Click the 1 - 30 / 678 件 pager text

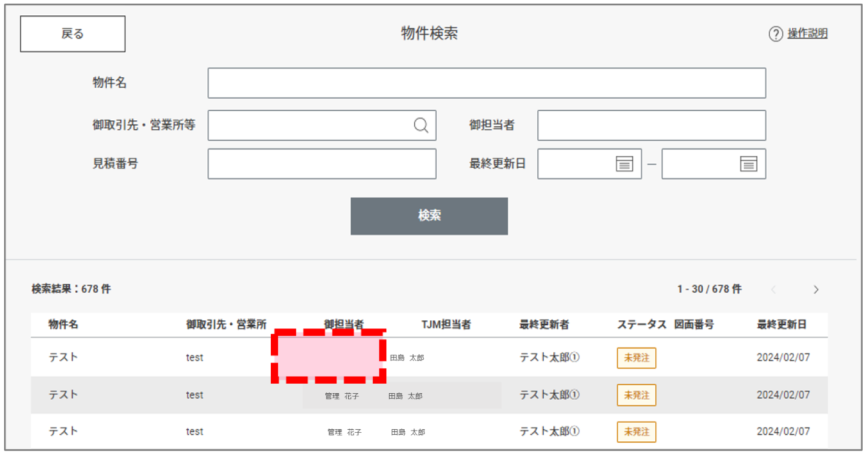tap(709, 289)
